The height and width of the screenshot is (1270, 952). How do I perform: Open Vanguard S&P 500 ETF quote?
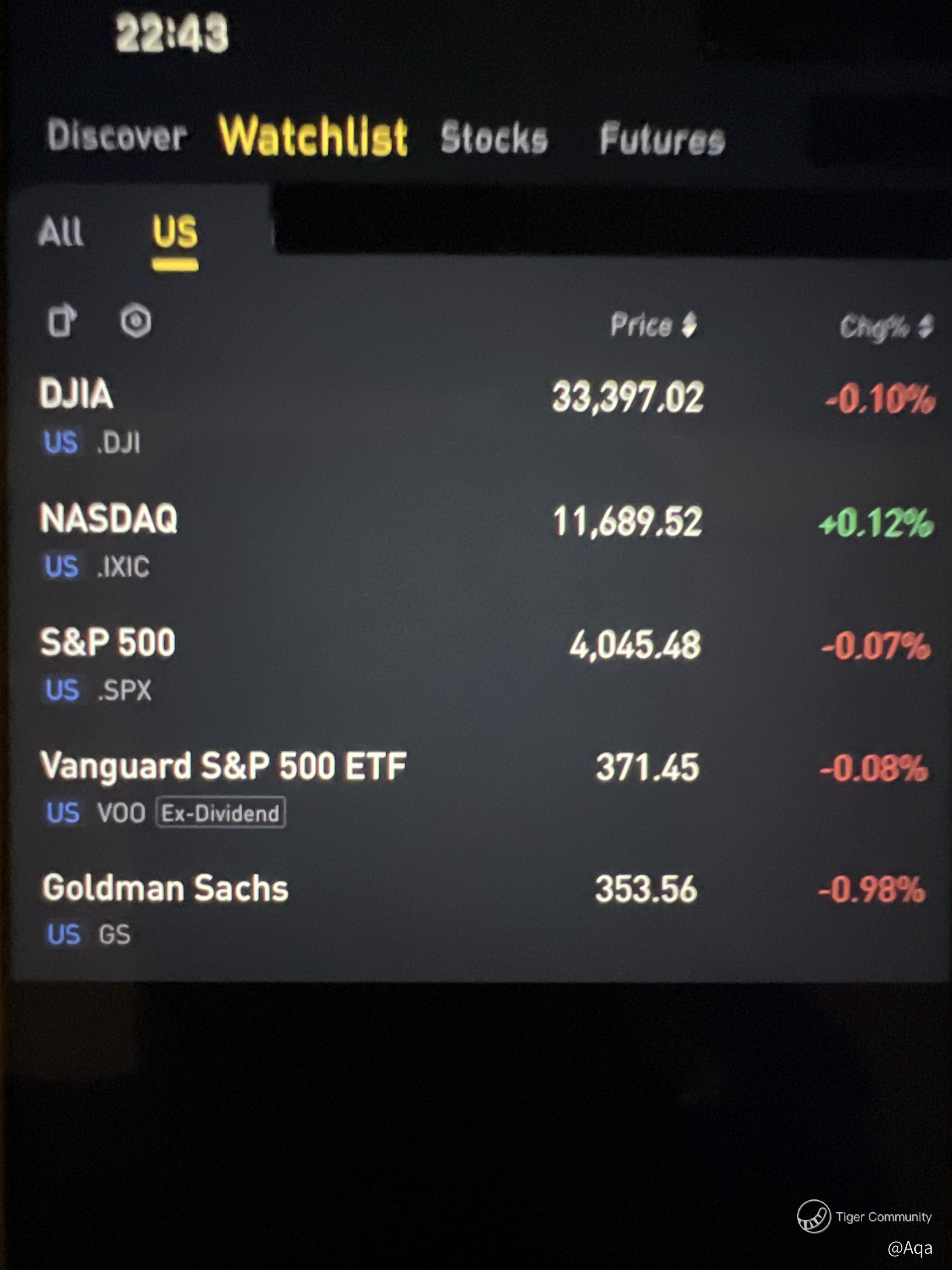click(x=224, y=766)
